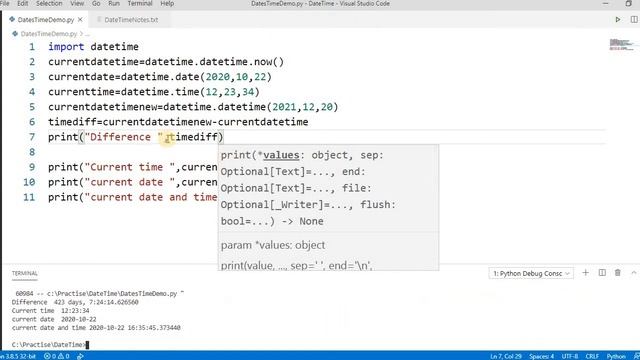Change indentation via Spaces: 4
Screen dimensions: 640x360
(542, 356)
